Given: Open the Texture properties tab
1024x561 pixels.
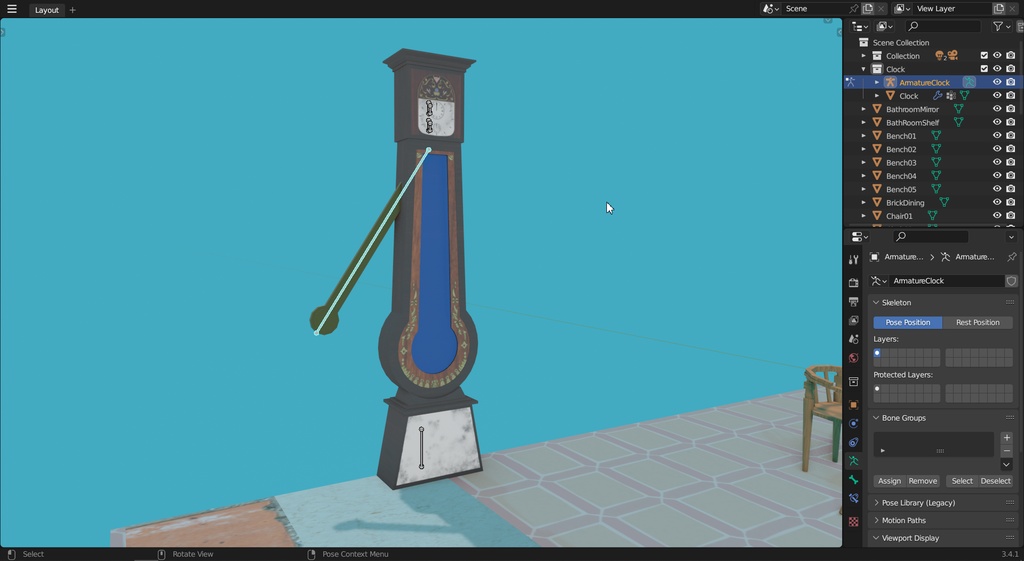Looking at the screenshot, I should [853, 522].
